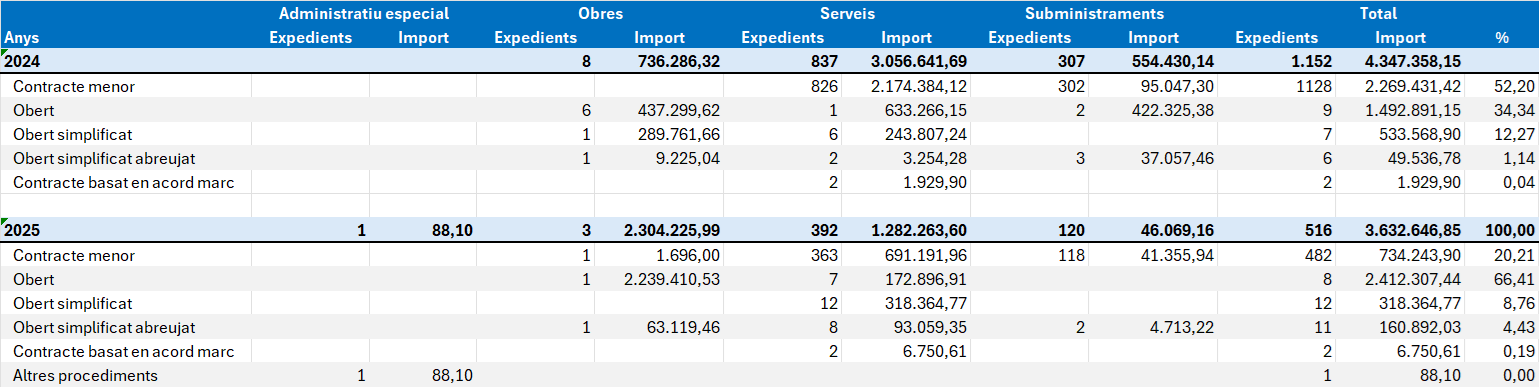Select the cell with value 437.299,62
Screen dimensions: 1539x387
click(678, 110)
